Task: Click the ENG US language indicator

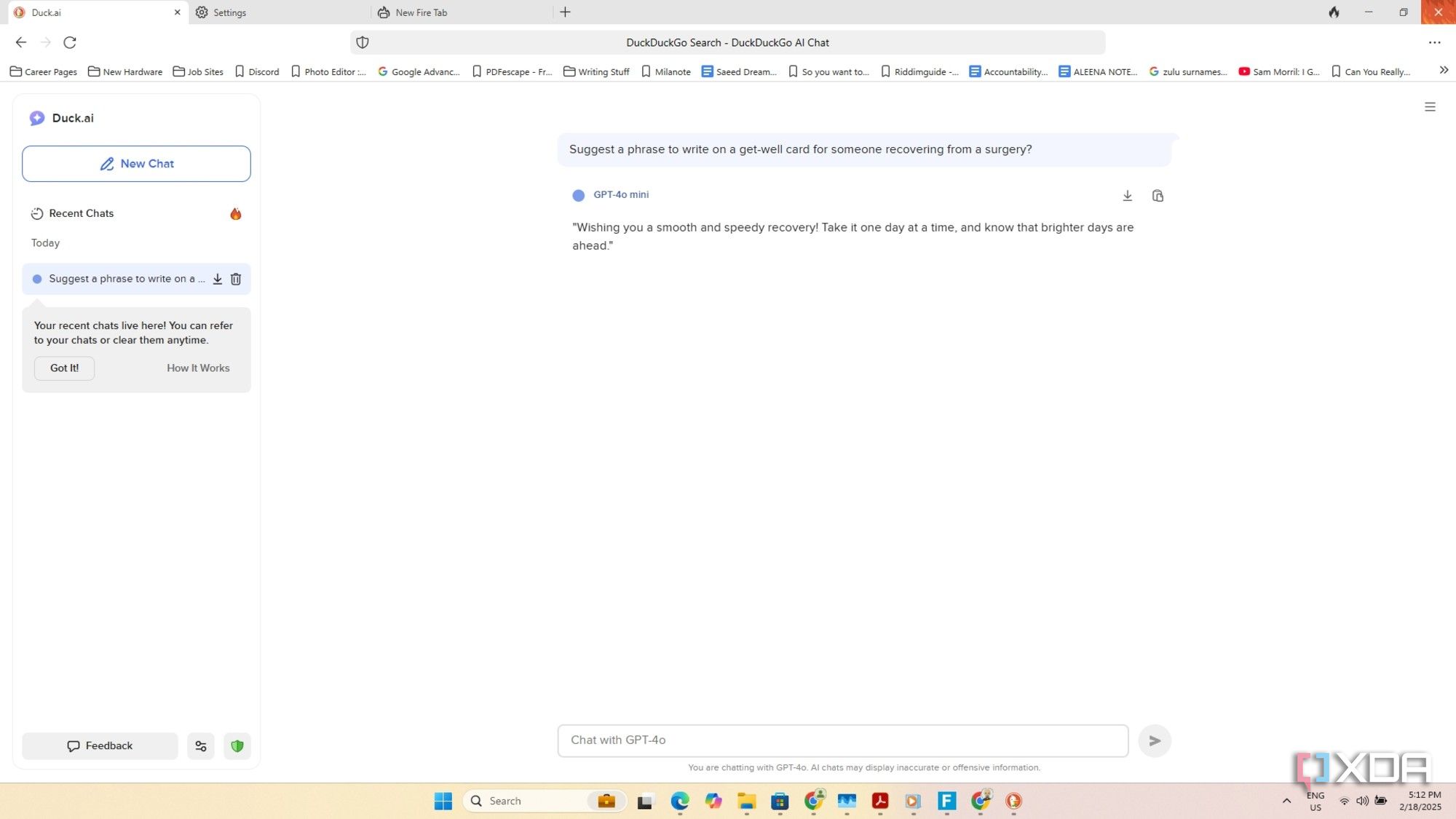Action: click(1315, 801)
